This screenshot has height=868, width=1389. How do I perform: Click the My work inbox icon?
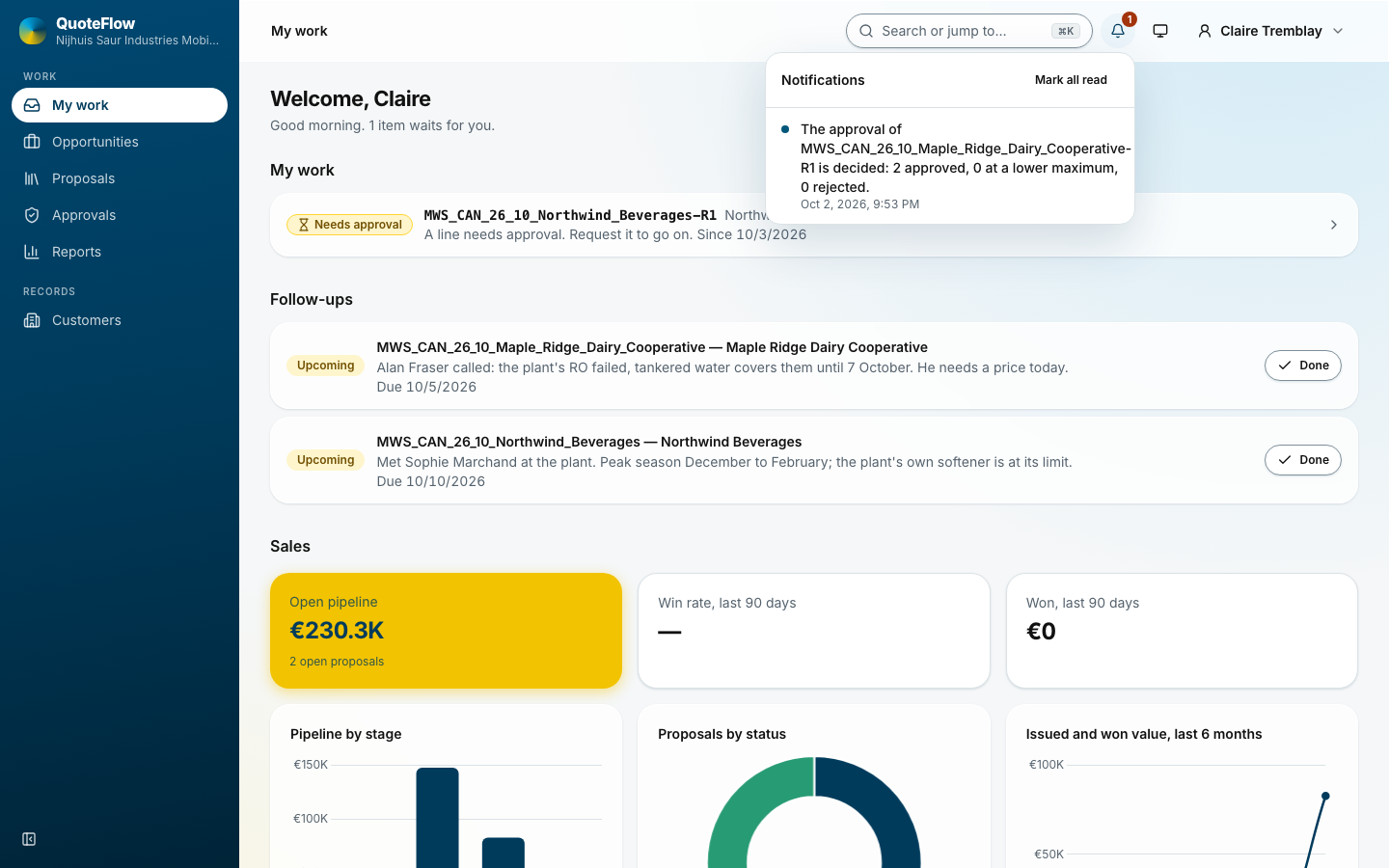coord(32,105)
